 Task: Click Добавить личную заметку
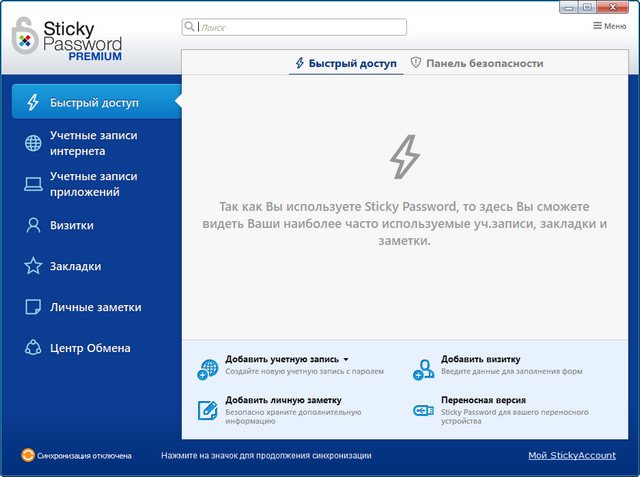tap(283, 400)
